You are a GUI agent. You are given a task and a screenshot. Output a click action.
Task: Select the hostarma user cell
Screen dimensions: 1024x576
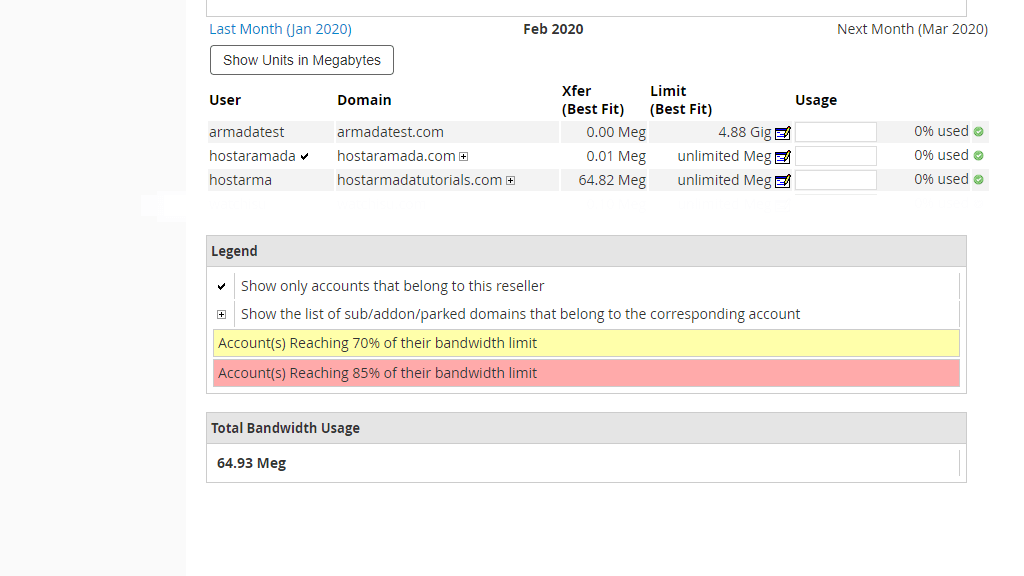click(240, 180)
